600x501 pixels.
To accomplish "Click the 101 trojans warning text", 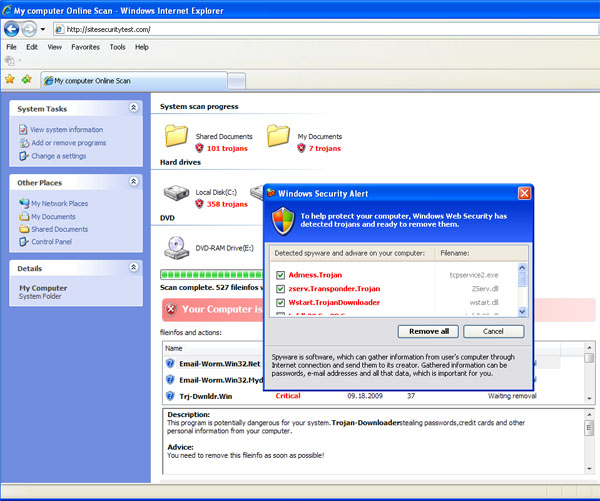I will (x=227, y=149).
